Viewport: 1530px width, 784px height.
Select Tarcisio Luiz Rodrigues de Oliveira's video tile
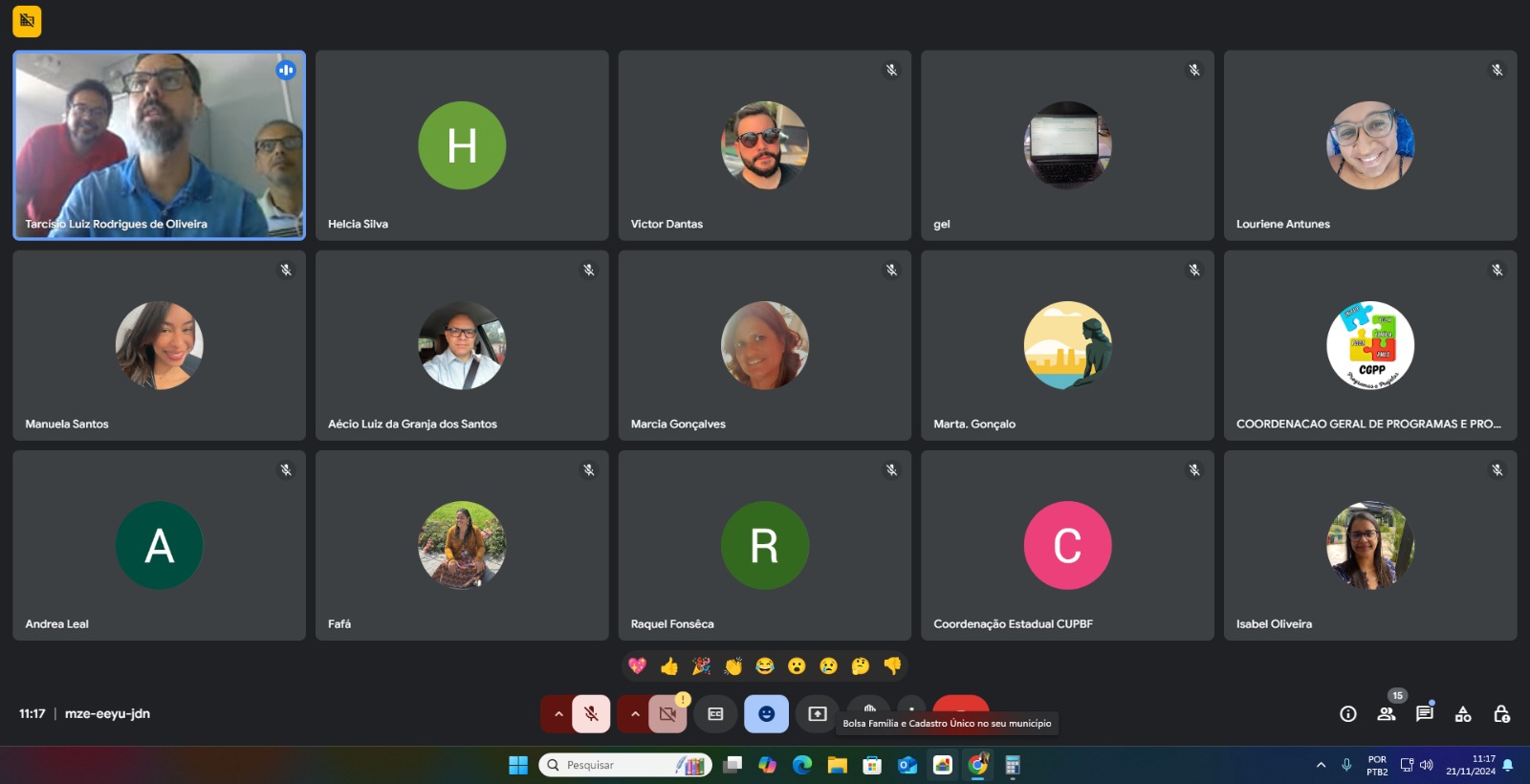(159, 144)
